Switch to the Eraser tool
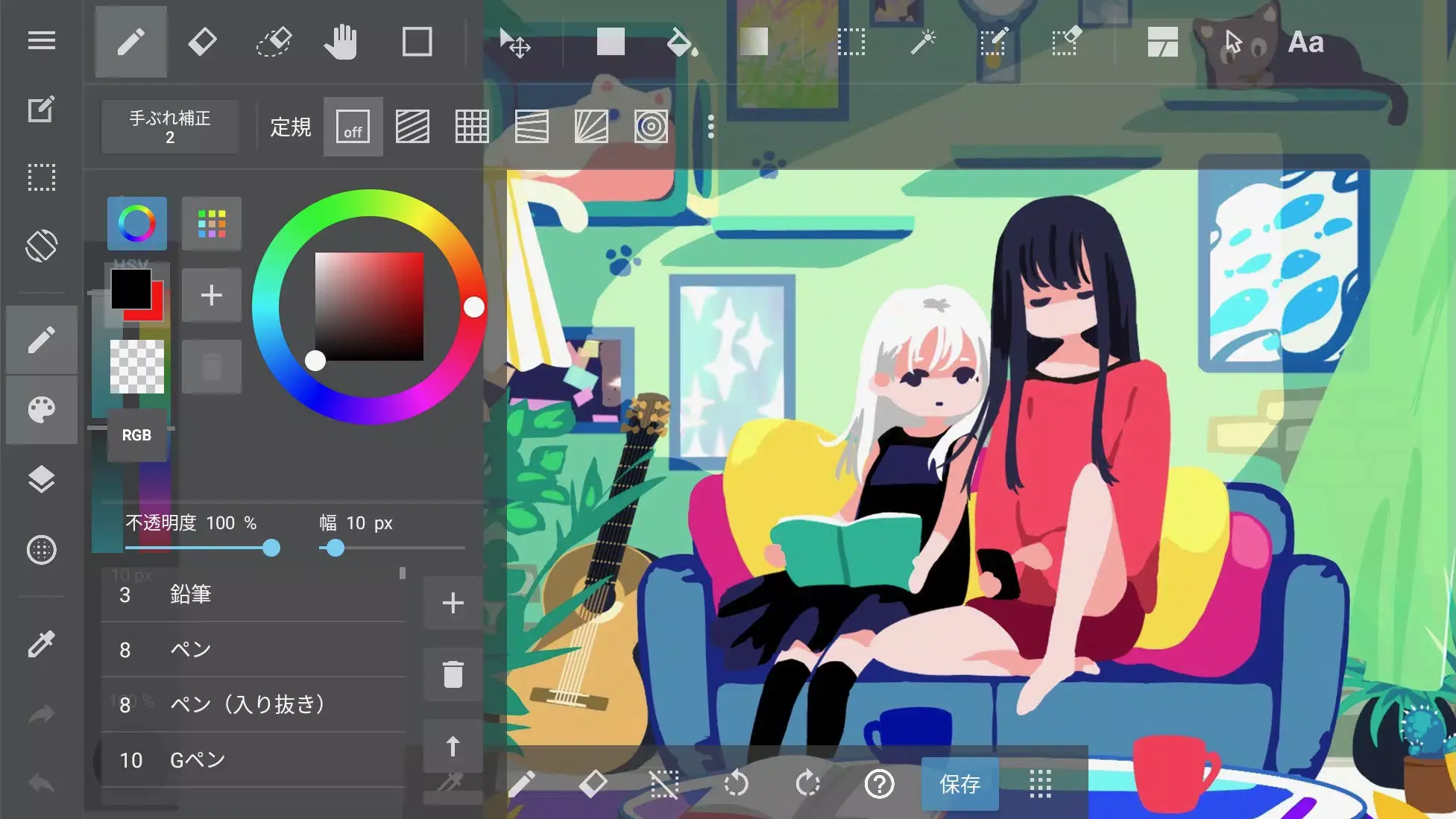1456x819 pixels. coord(202,42)
